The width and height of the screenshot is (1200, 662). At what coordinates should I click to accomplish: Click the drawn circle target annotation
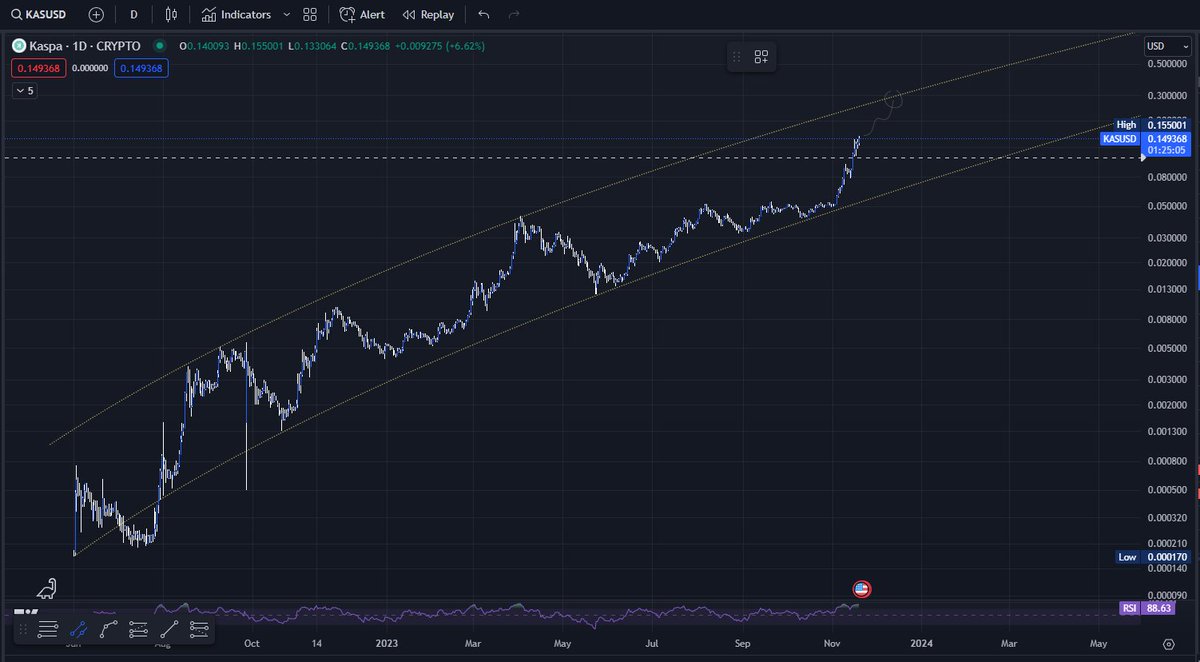(x=893, y=98)
